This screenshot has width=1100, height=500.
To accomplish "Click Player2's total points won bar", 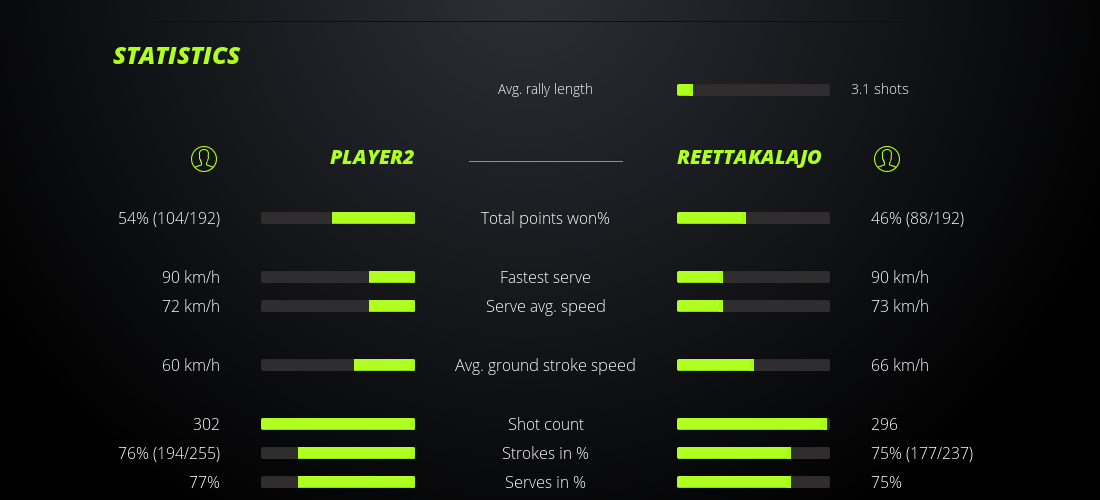I will pos(338,218).
